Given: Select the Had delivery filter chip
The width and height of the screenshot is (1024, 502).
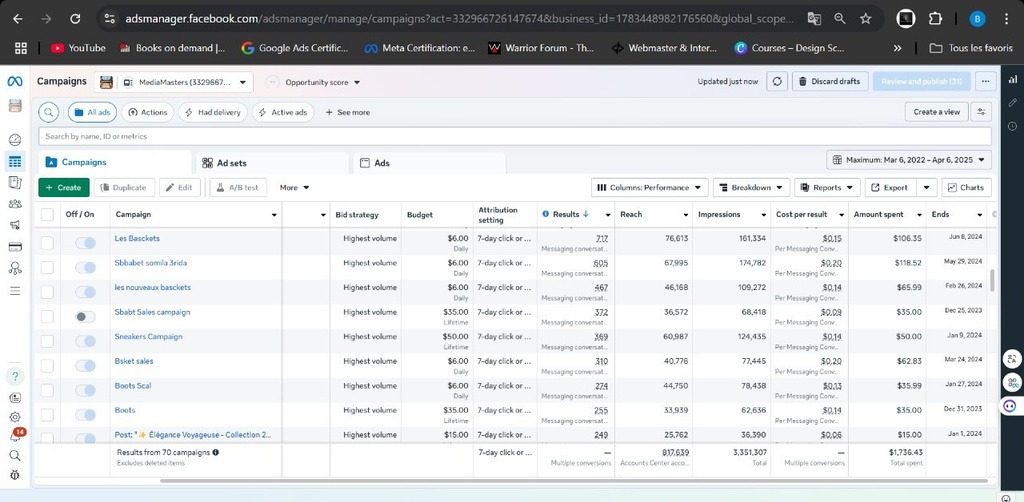Looking at the screenshot, I should [213, 112].
